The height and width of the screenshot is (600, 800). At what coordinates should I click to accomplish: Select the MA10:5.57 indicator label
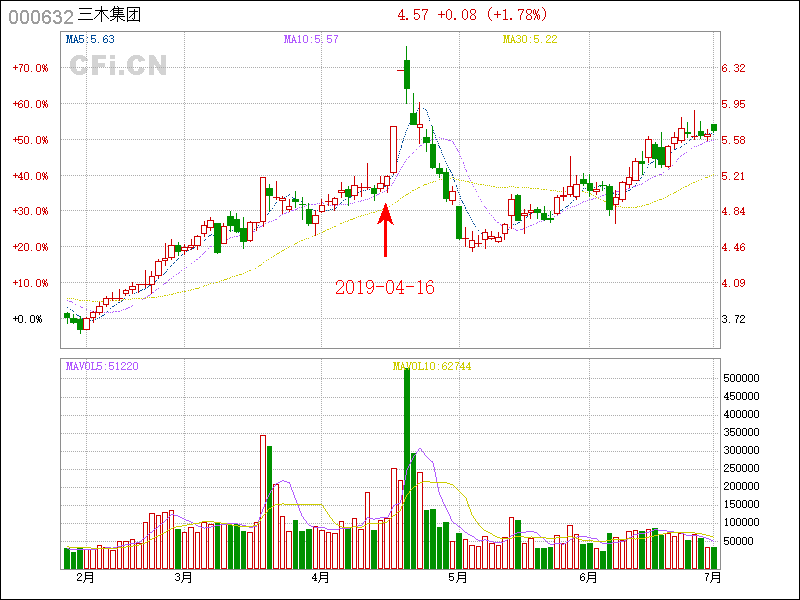(311, 40)
